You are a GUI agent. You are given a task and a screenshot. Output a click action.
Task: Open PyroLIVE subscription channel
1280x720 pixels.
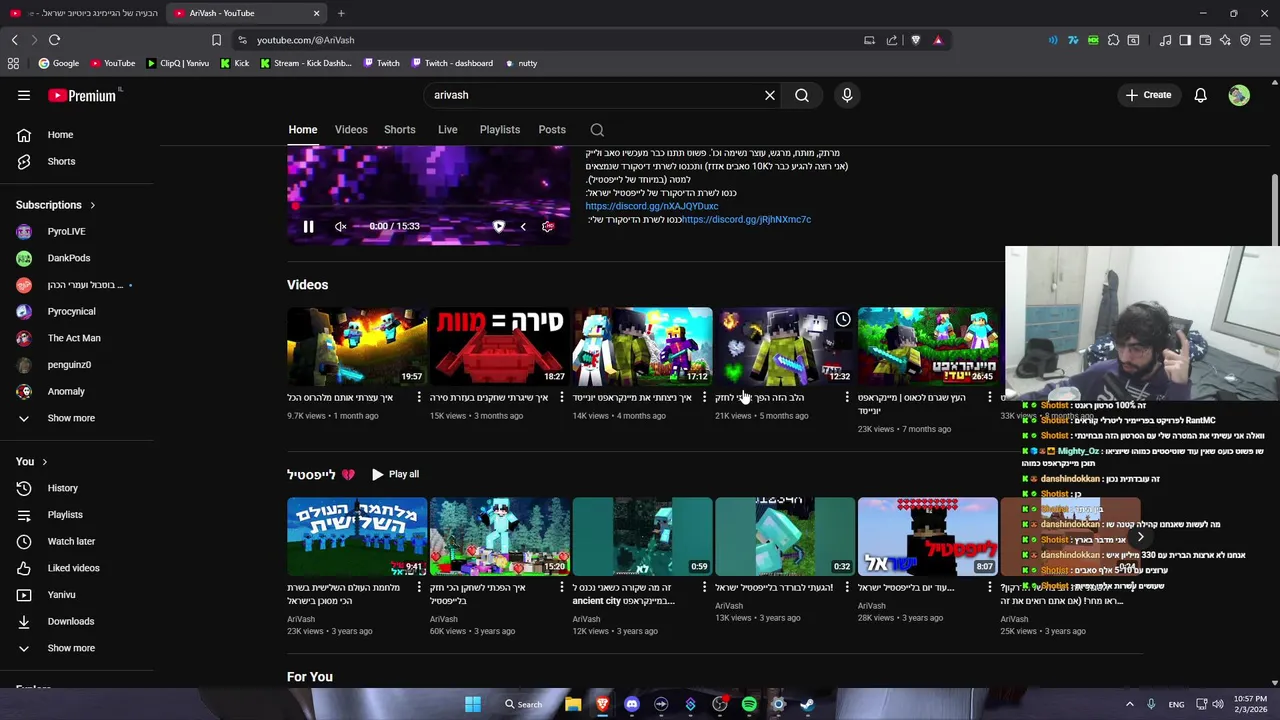77,231
